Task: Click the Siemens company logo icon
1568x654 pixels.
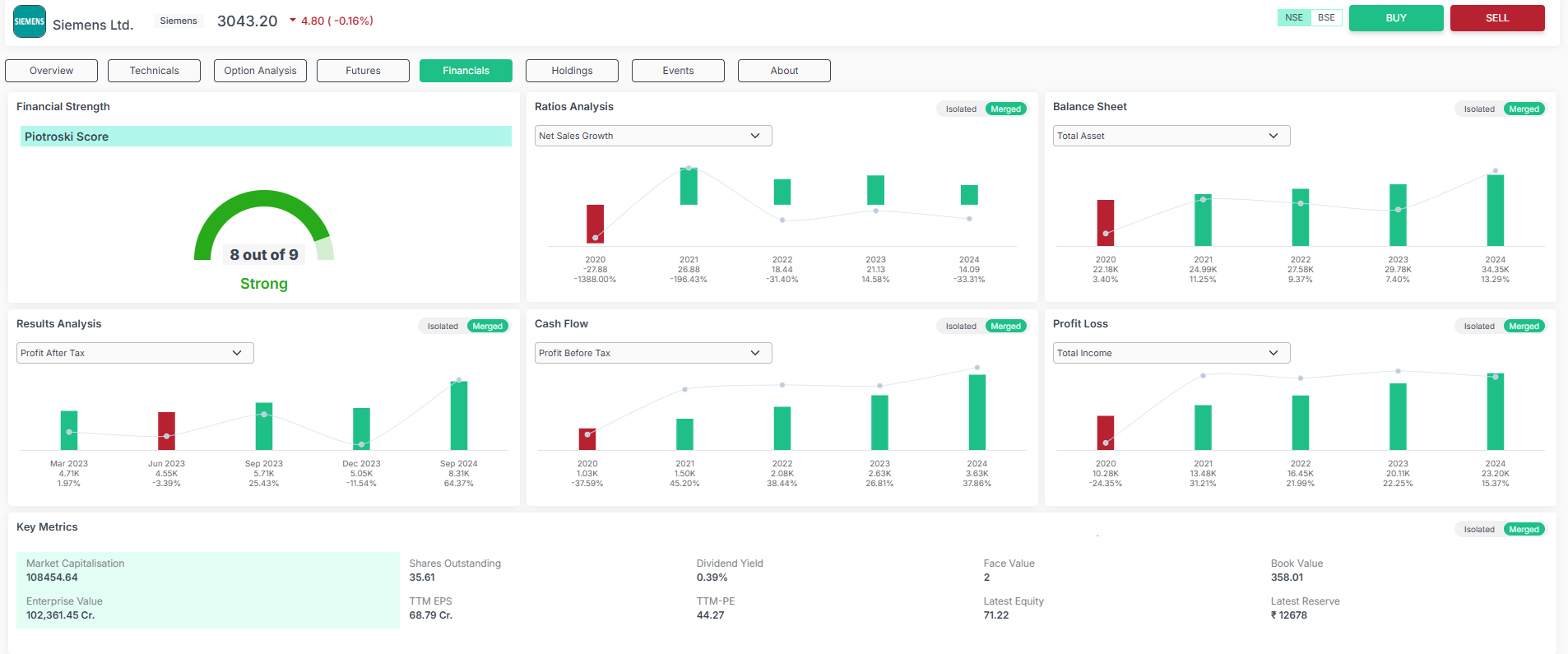Action: [30, 21]
